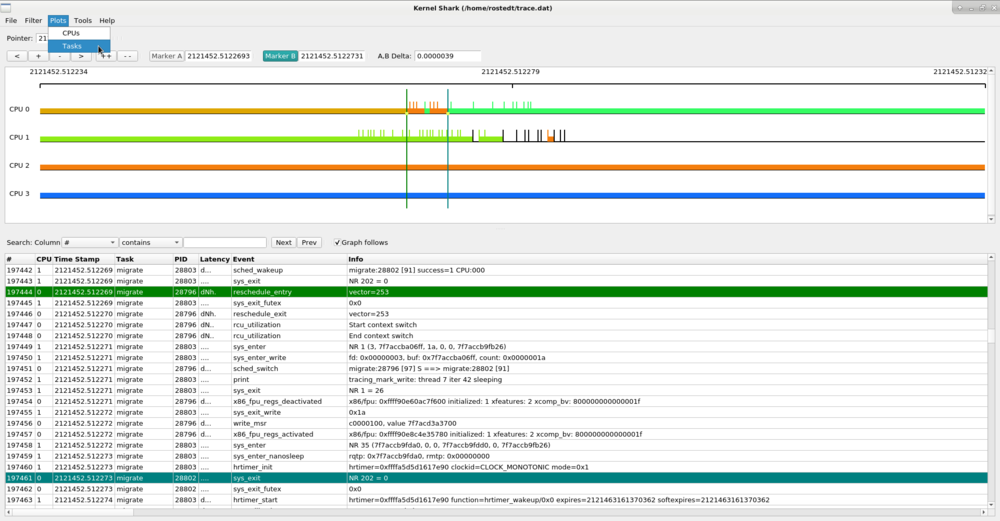
Task: Click the Latency column header
Action: (214, 259)
